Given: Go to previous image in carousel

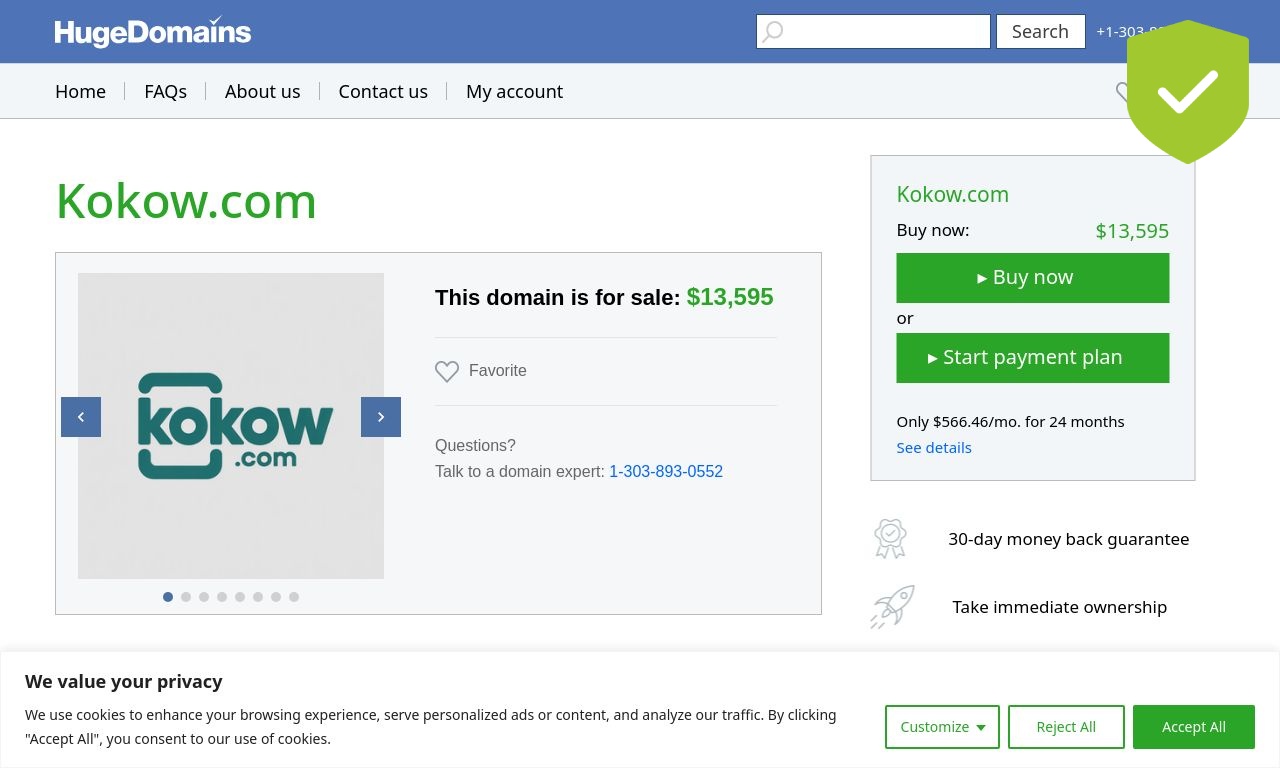Looking at the screenshot, I should (81, 417).
